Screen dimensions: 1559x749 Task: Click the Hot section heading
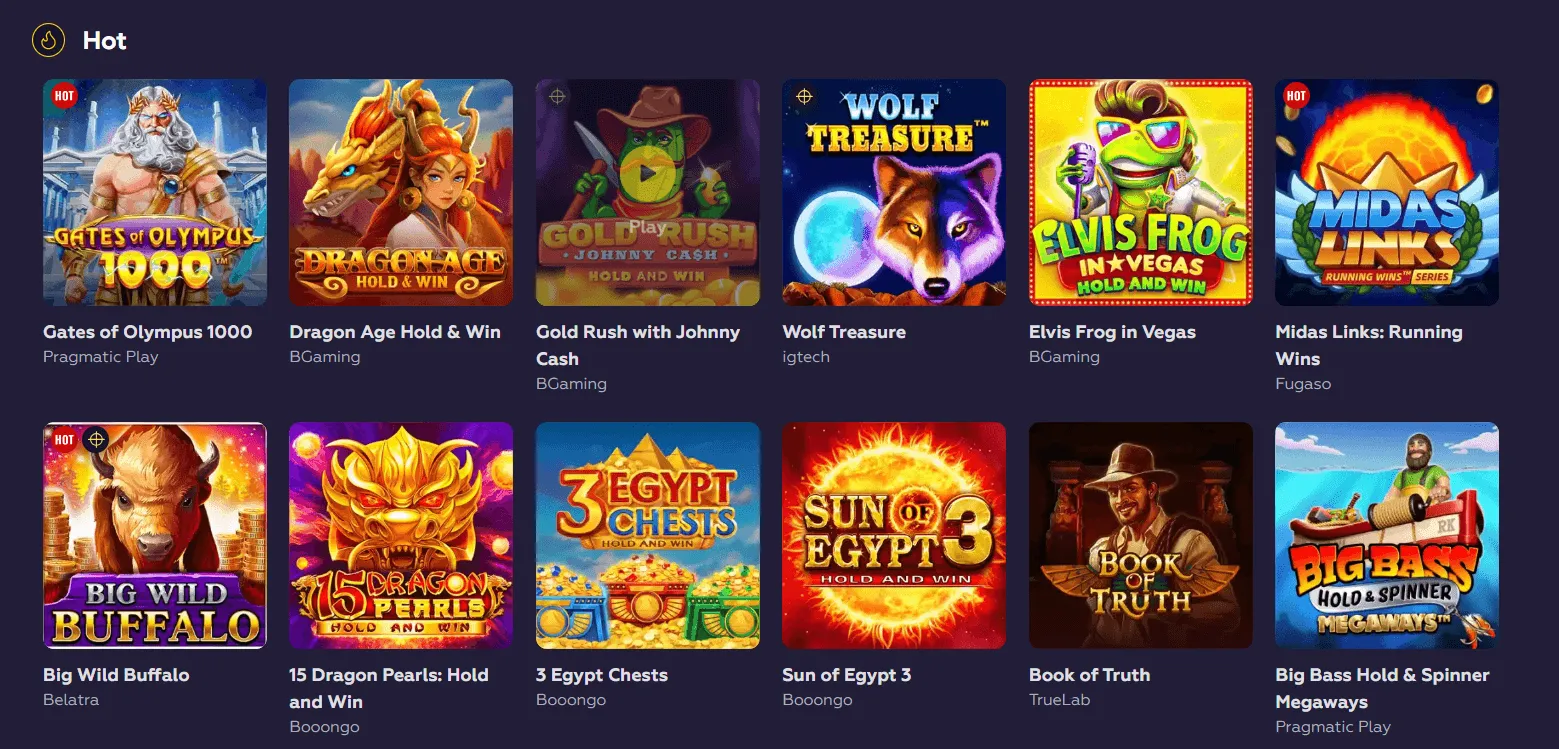104,41
